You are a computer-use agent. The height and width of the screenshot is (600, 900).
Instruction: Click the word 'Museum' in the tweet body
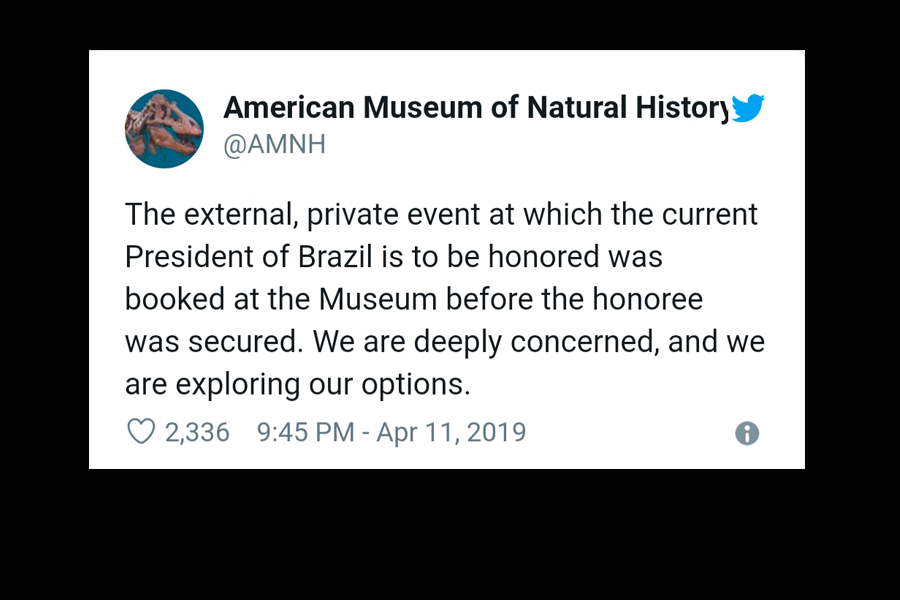[x=378, y=299]
